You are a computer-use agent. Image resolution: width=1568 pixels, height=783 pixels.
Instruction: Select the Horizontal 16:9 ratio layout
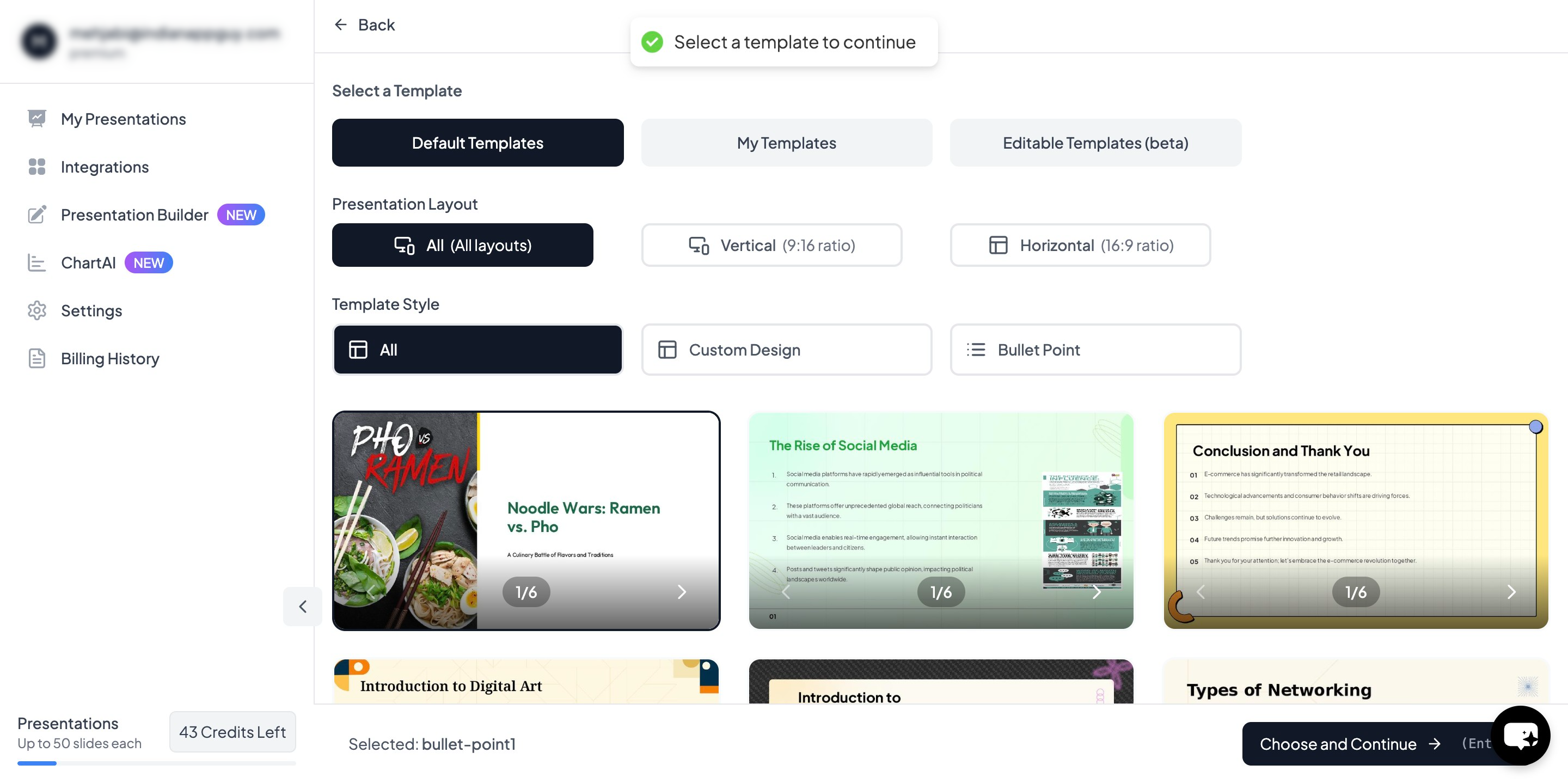1080,245
